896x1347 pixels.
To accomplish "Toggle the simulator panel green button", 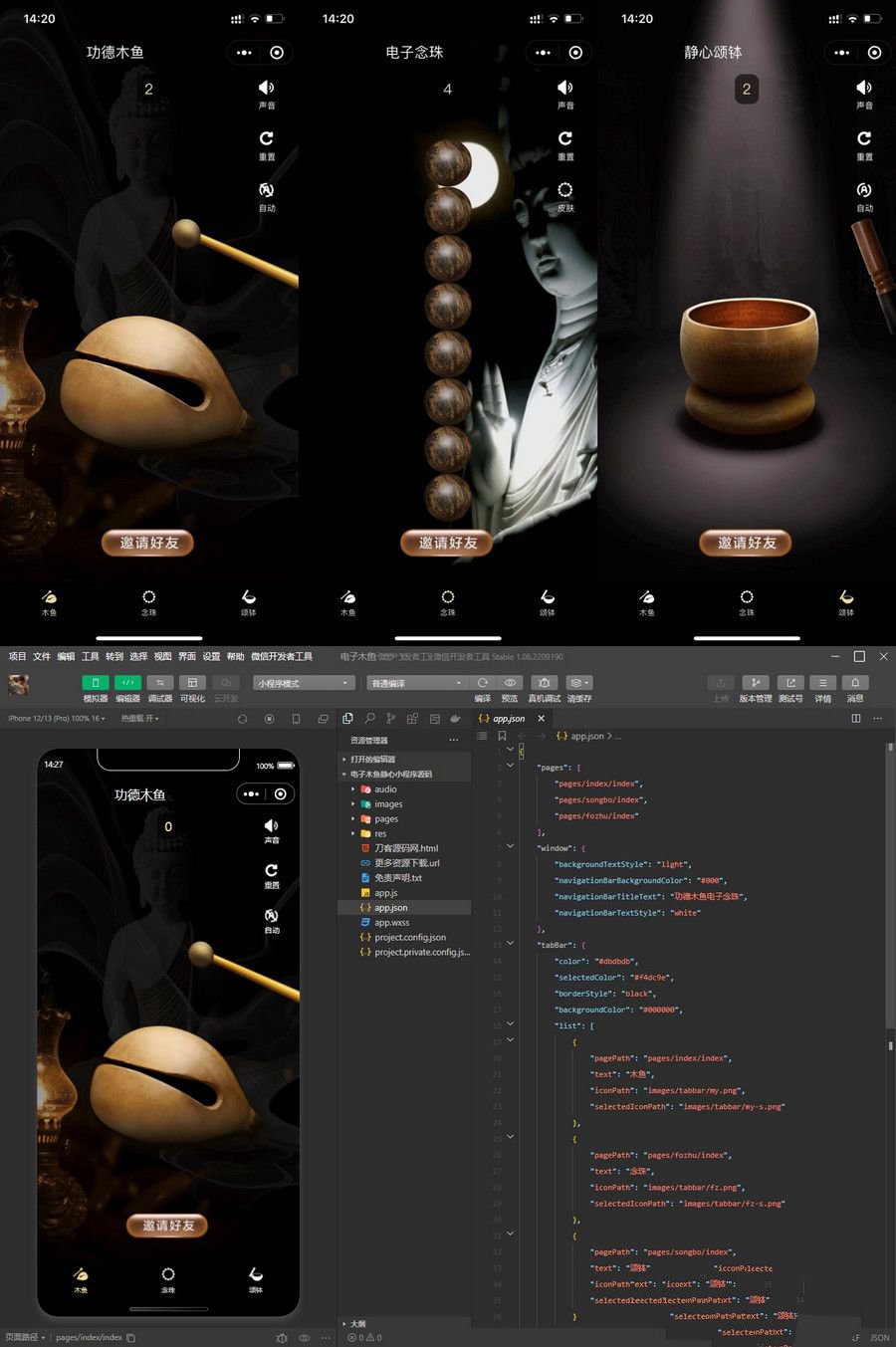I will click(x=96, y=683).
